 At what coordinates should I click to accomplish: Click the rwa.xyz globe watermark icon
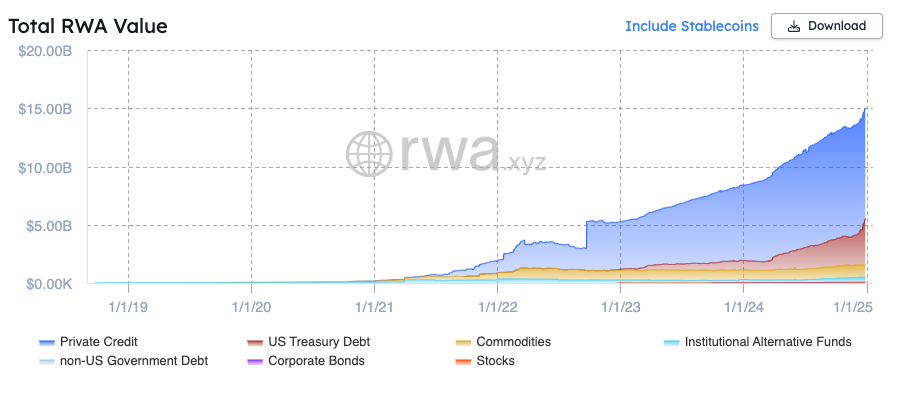click(x=369, y=154)
